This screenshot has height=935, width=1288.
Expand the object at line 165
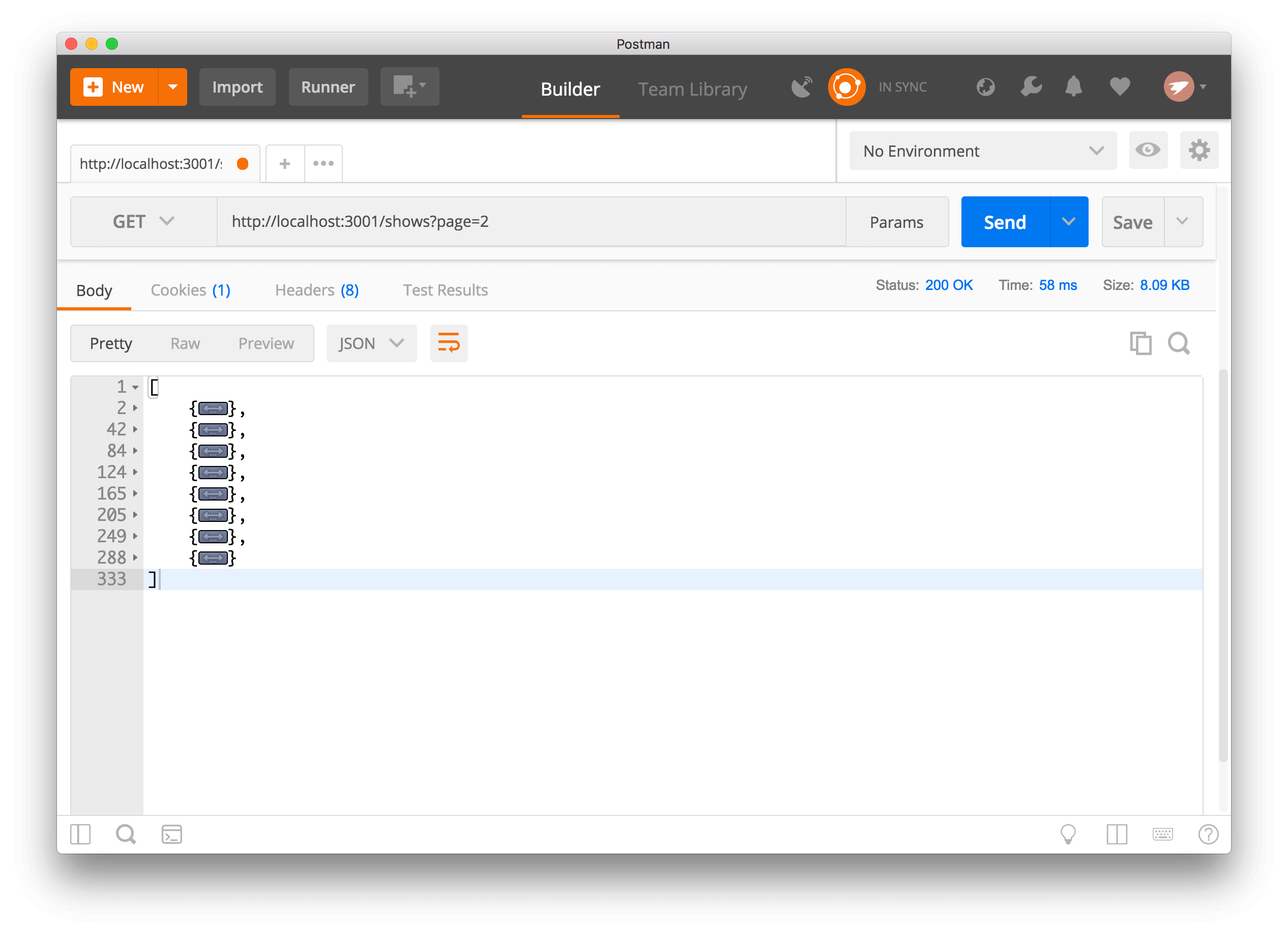pyautogui.click(x=135, y=493)
